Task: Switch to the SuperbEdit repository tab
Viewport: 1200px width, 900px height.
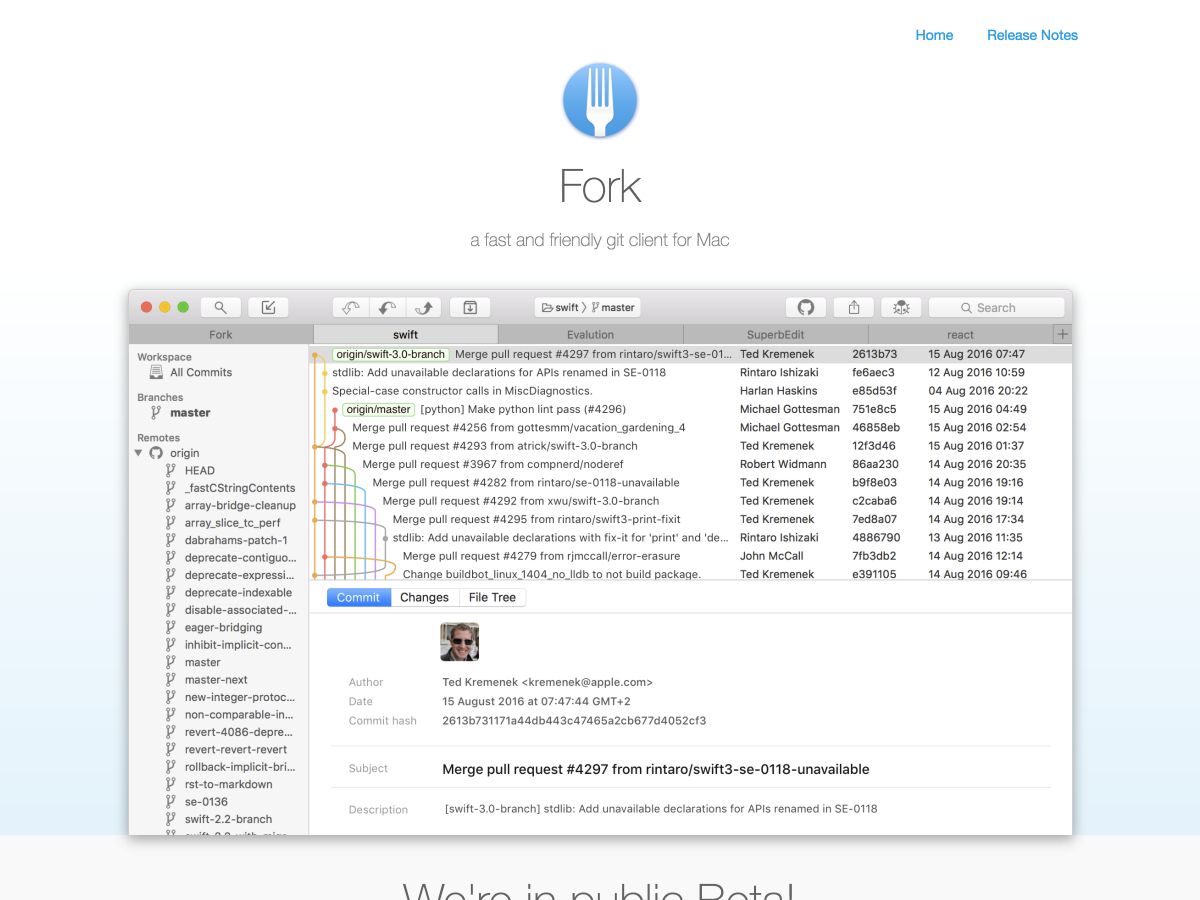Action: point(776,334)
